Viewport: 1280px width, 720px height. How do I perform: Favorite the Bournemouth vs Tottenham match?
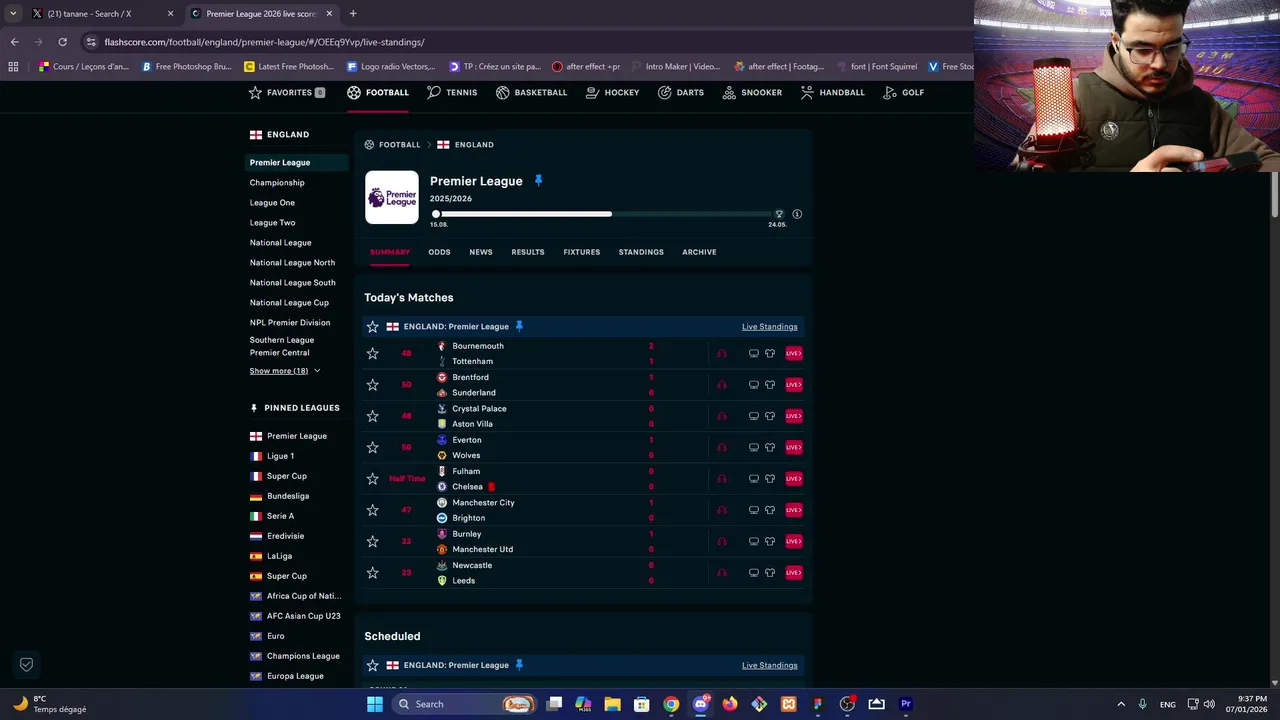pos(373,353)
